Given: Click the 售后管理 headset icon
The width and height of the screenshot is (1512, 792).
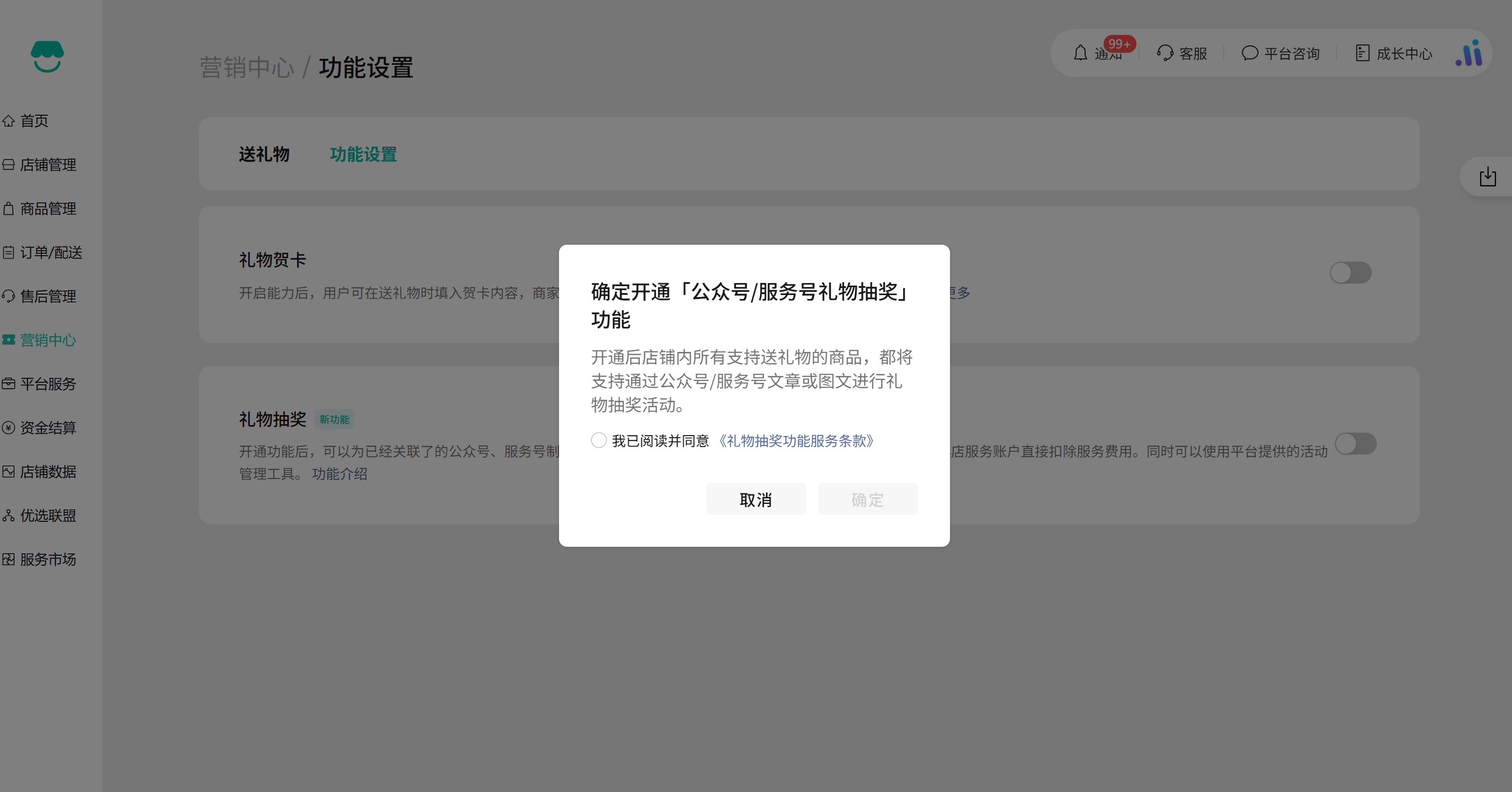Looking at the screenshot, I should [x=8, y=296].
